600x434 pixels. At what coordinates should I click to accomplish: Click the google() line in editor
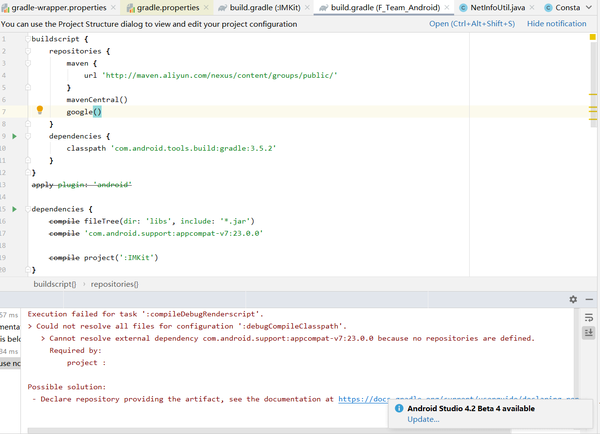tap(84, 112)
